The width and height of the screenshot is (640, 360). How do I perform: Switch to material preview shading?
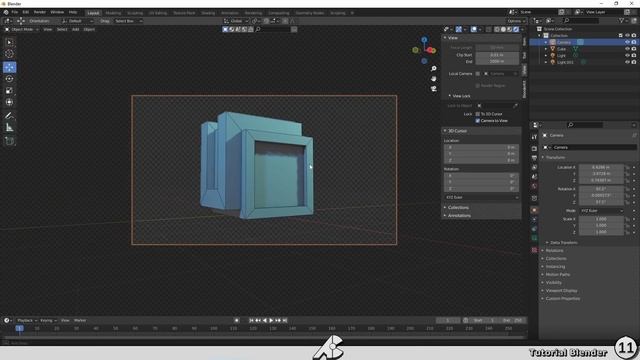click(x=510, y=29)
